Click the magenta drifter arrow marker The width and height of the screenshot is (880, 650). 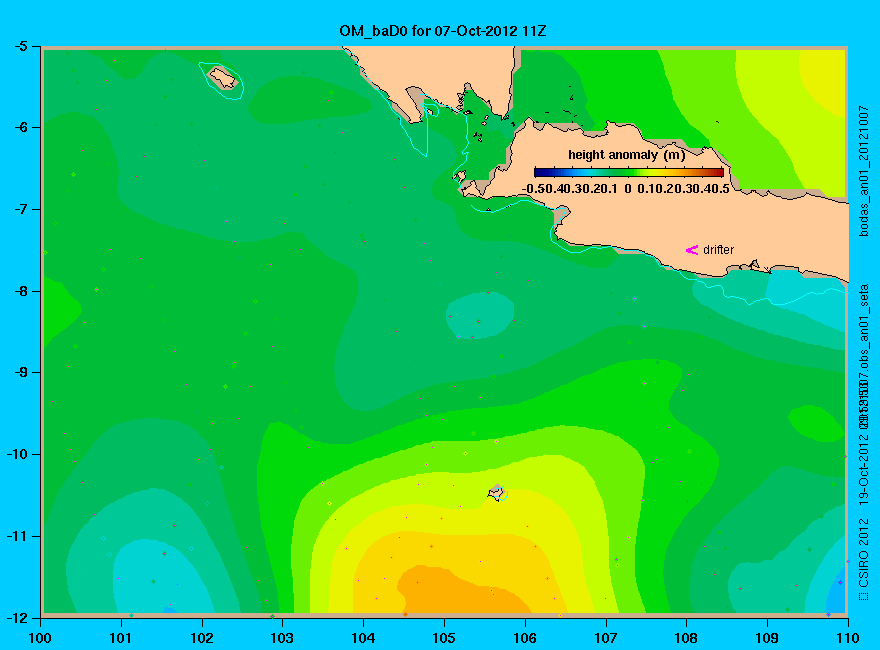coord(692,250)
